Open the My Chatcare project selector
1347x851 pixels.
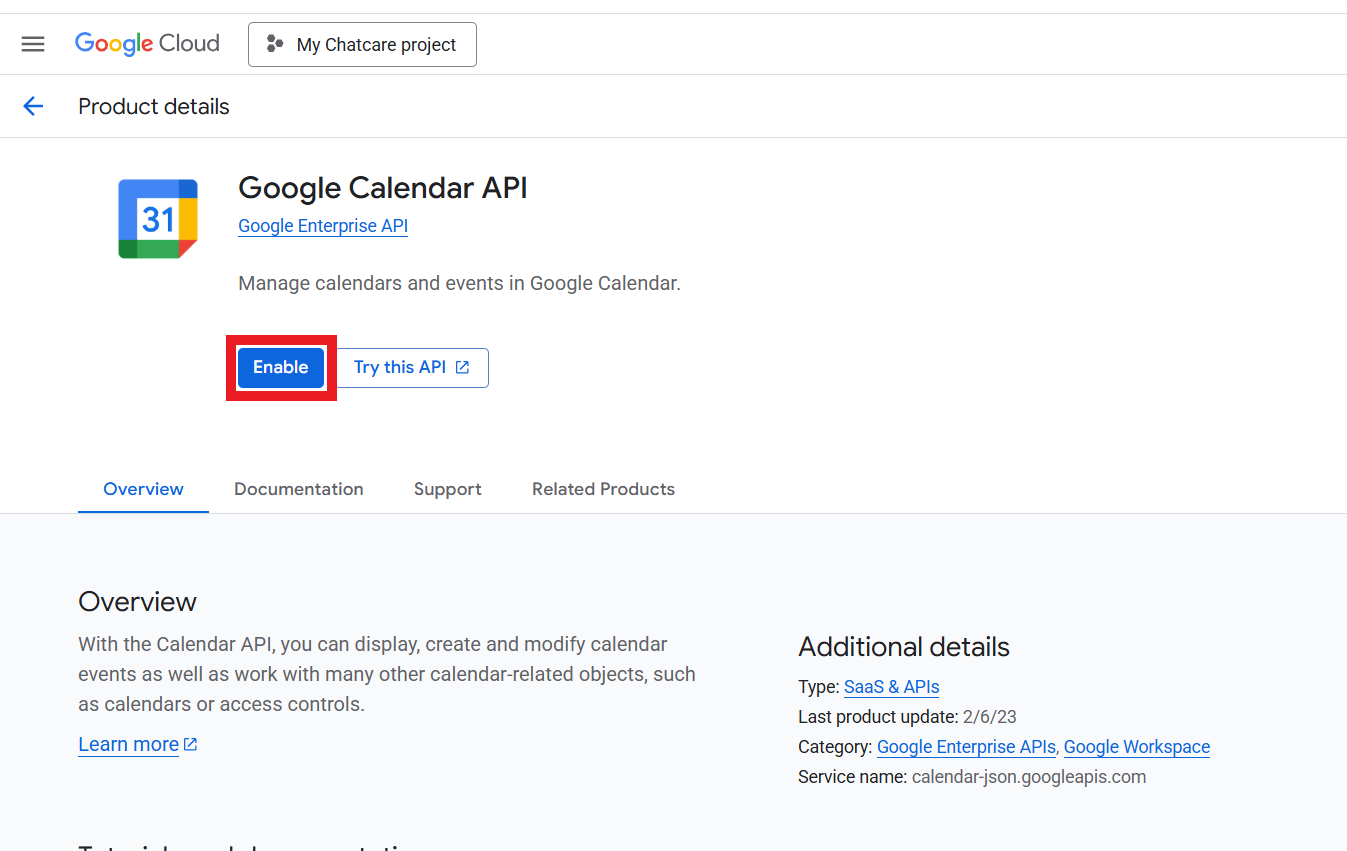[x=362, y=45]
